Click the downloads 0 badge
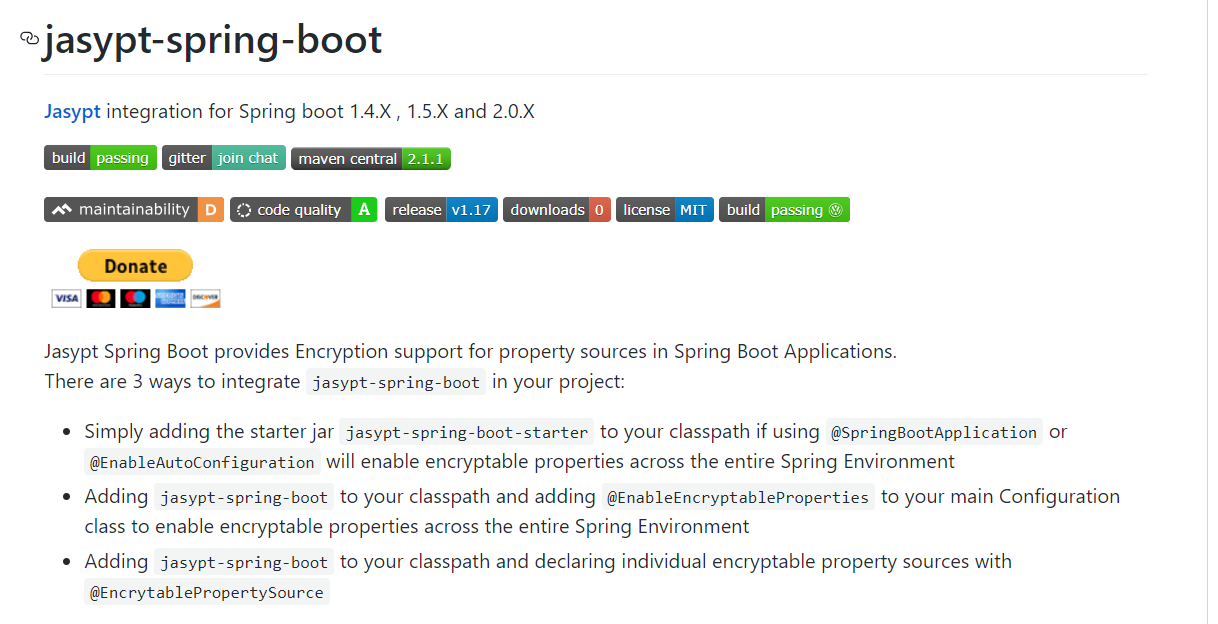 (x=557, y=210)
